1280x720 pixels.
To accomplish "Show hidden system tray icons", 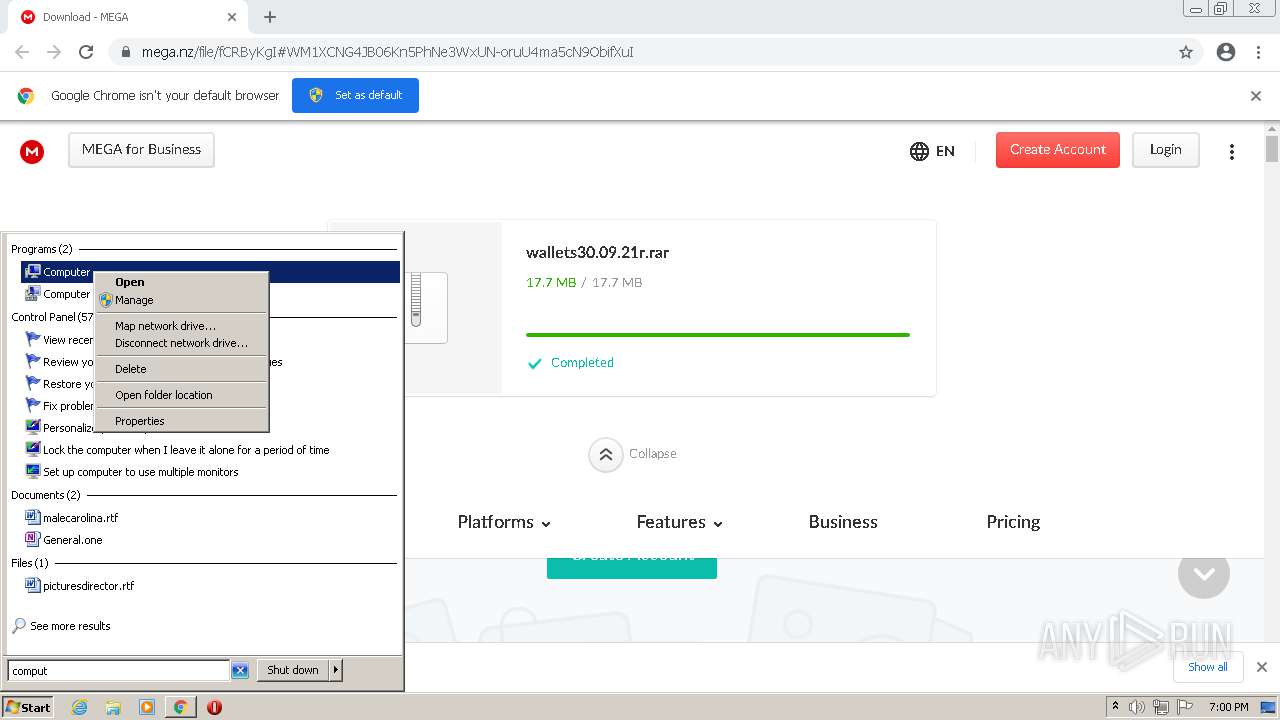I will [x=1115, y=707].
